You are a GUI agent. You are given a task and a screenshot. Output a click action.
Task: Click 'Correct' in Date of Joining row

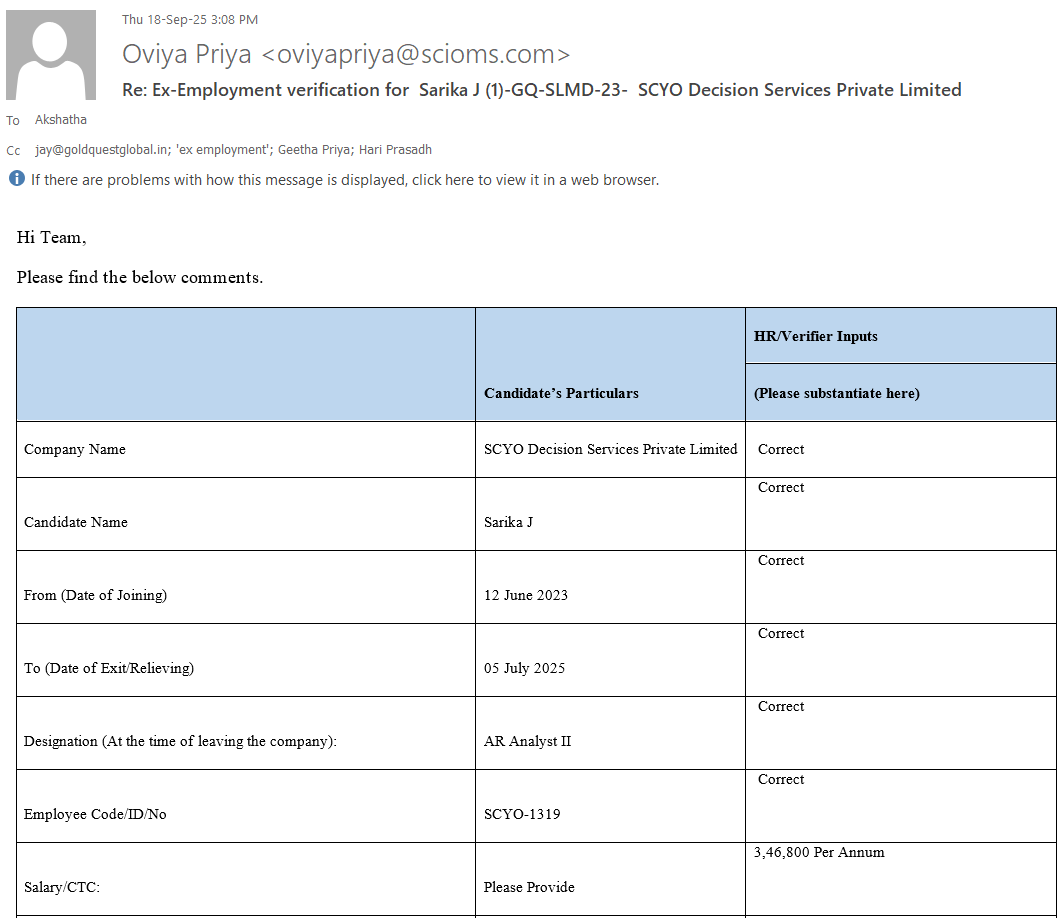(x=781, y=561)
